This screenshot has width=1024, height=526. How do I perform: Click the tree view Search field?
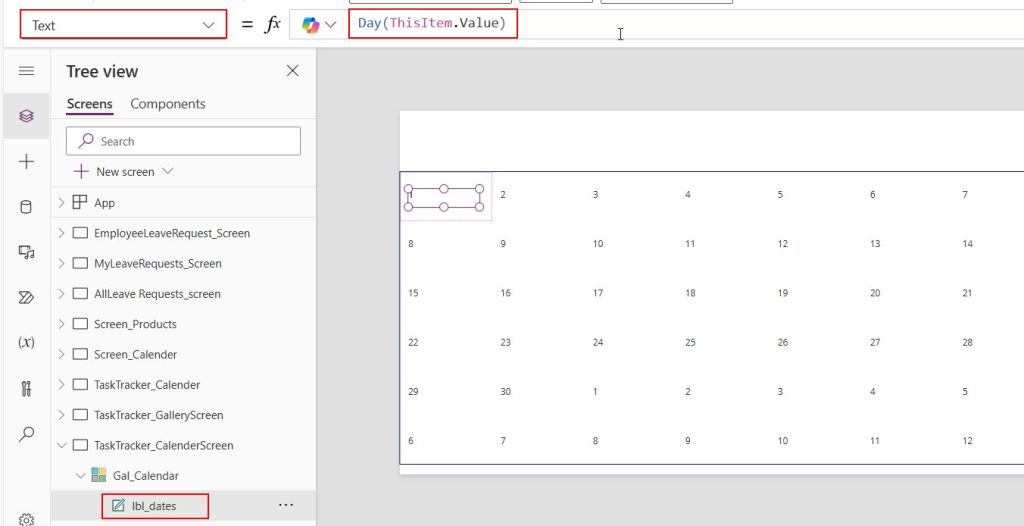(184, 141)
